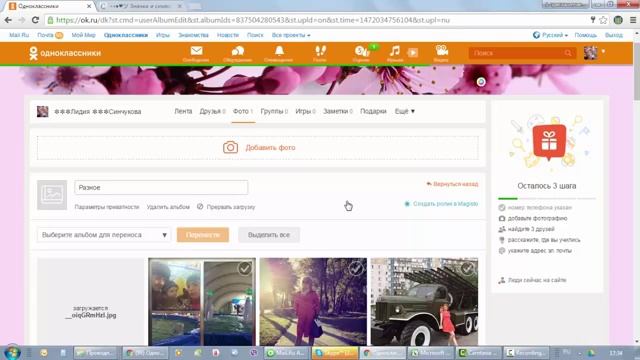Switch to the second browser tab
This screenshot has width=640, height=360.
click(x=141, y=6)
